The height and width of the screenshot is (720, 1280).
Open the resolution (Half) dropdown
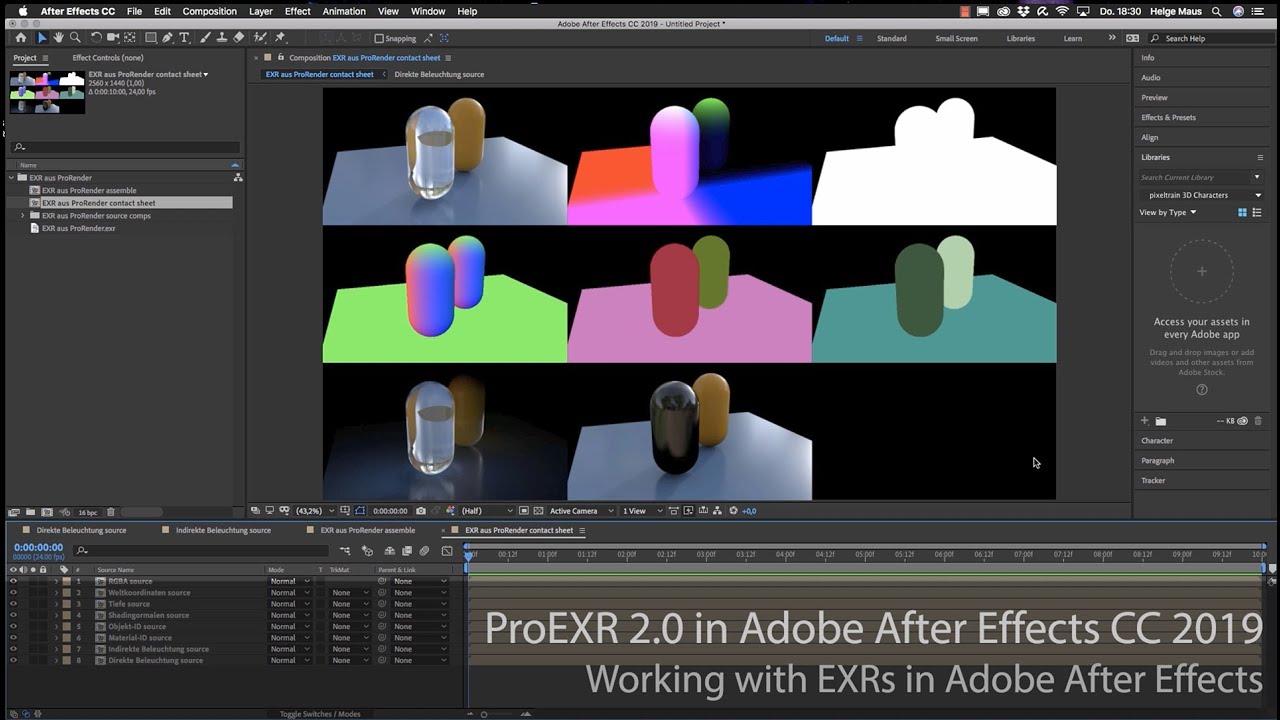[x=486, y=511]
